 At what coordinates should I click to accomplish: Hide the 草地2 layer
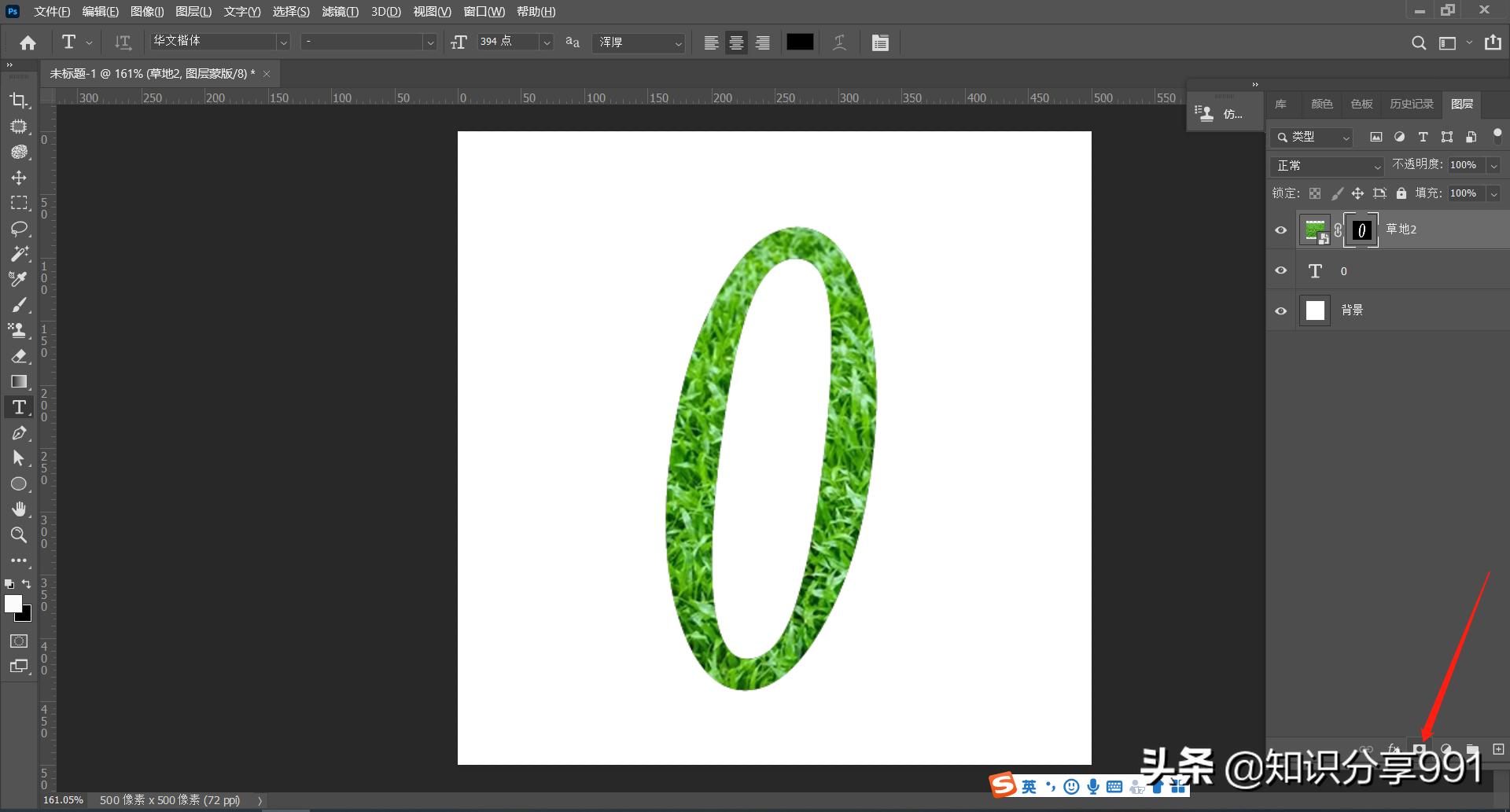pos(1280,230)
